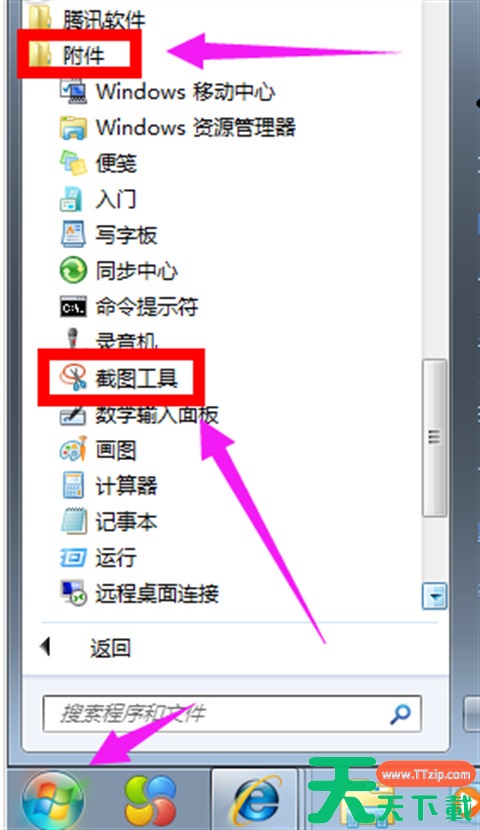Open the 截图工具 snipping tool icon
This screenshot has height=830, width=480.
click(x=73, y=377)
